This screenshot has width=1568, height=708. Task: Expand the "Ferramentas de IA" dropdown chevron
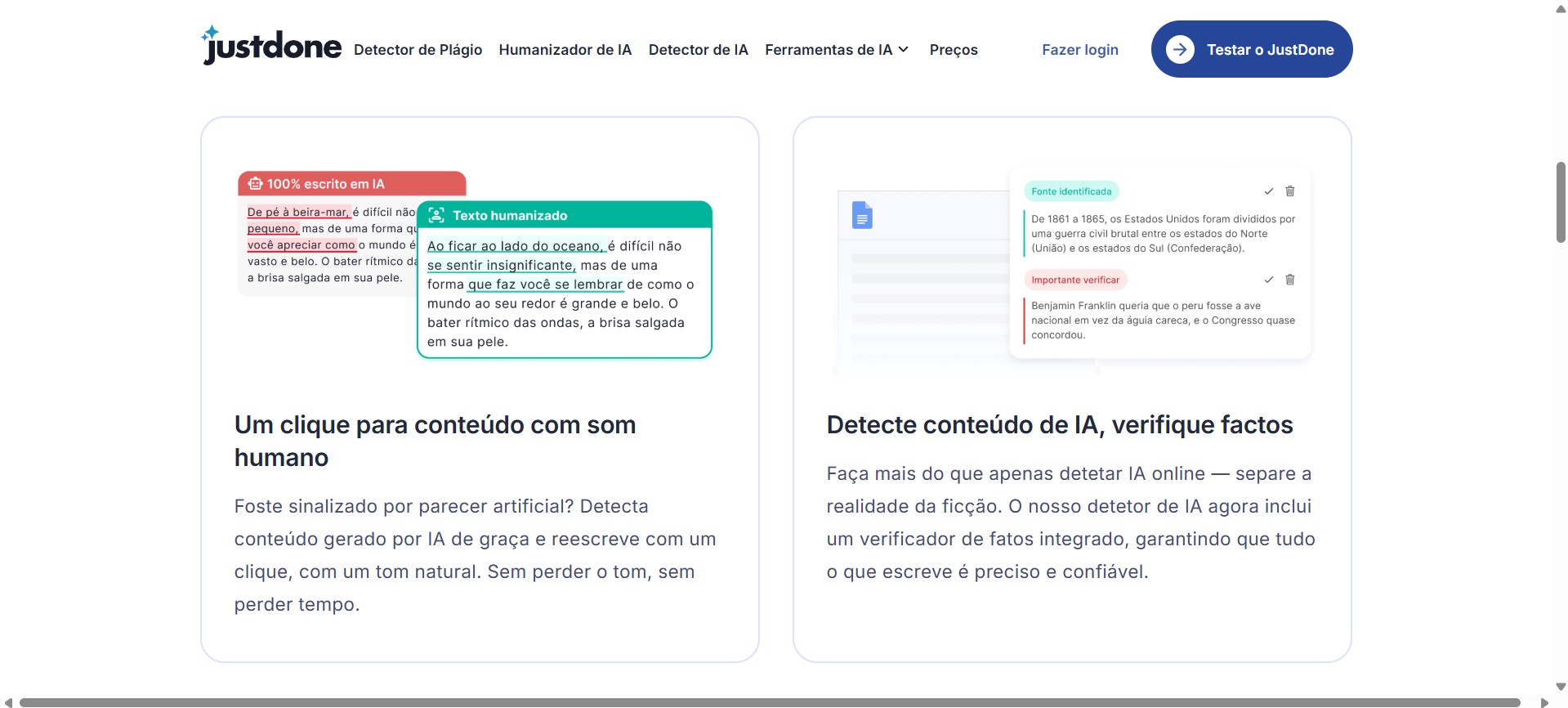tap(904, 50)
